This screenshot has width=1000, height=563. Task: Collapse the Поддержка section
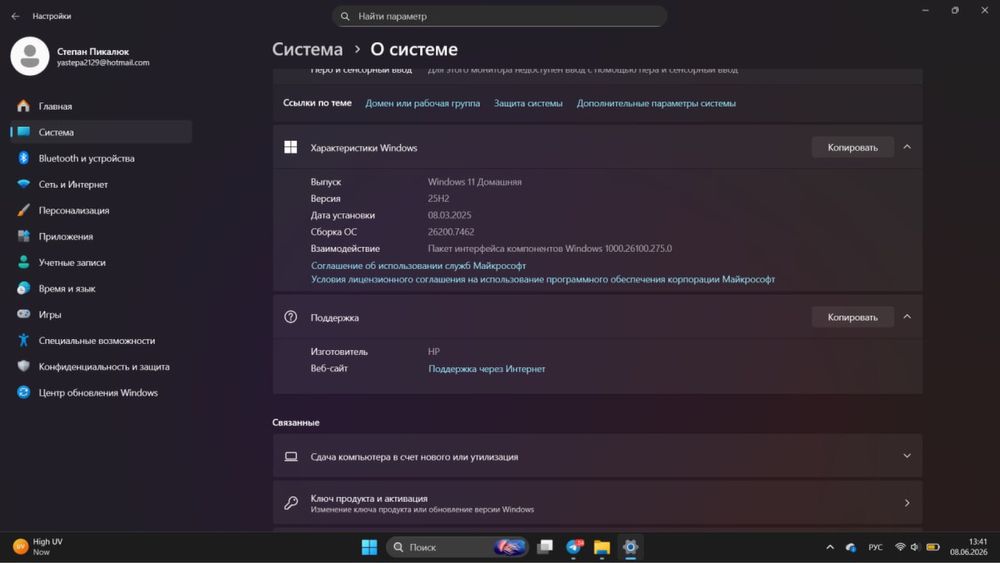[x=907, y=317]
